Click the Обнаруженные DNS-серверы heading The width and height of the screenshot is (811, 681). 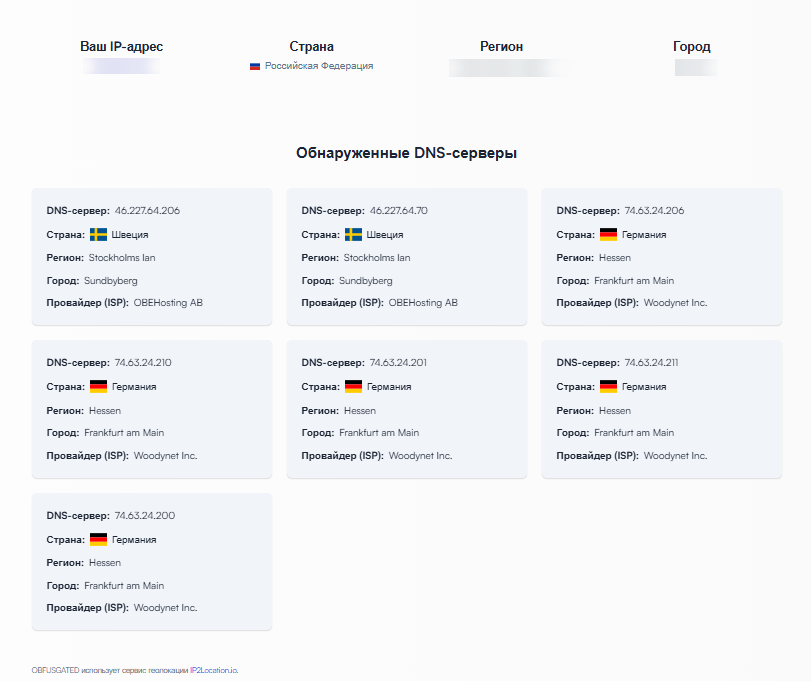tap(406, 154)
